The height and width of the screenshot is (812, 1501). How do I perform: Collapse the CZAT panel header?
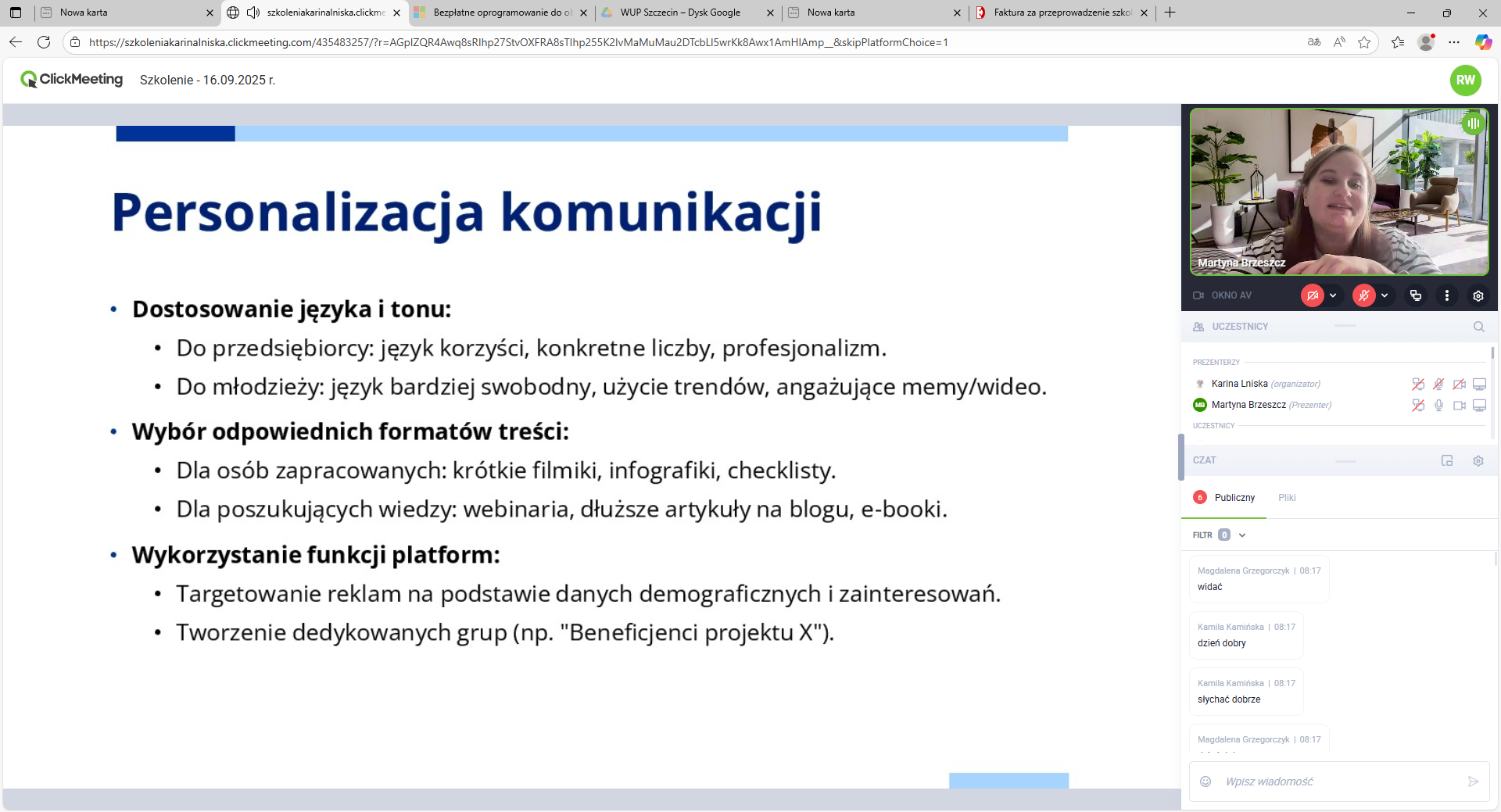point(1345,461)
